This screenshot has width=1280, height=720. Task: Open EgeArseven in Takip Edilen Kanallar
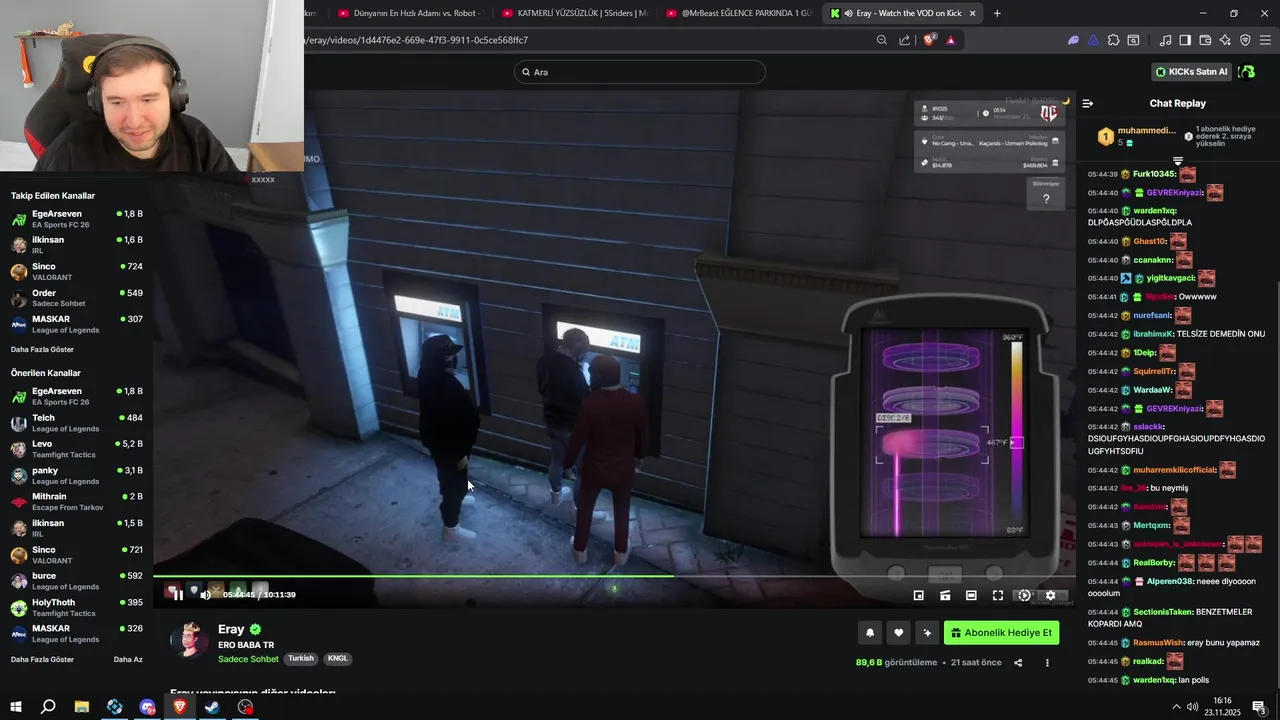click(x=77, y=219)
